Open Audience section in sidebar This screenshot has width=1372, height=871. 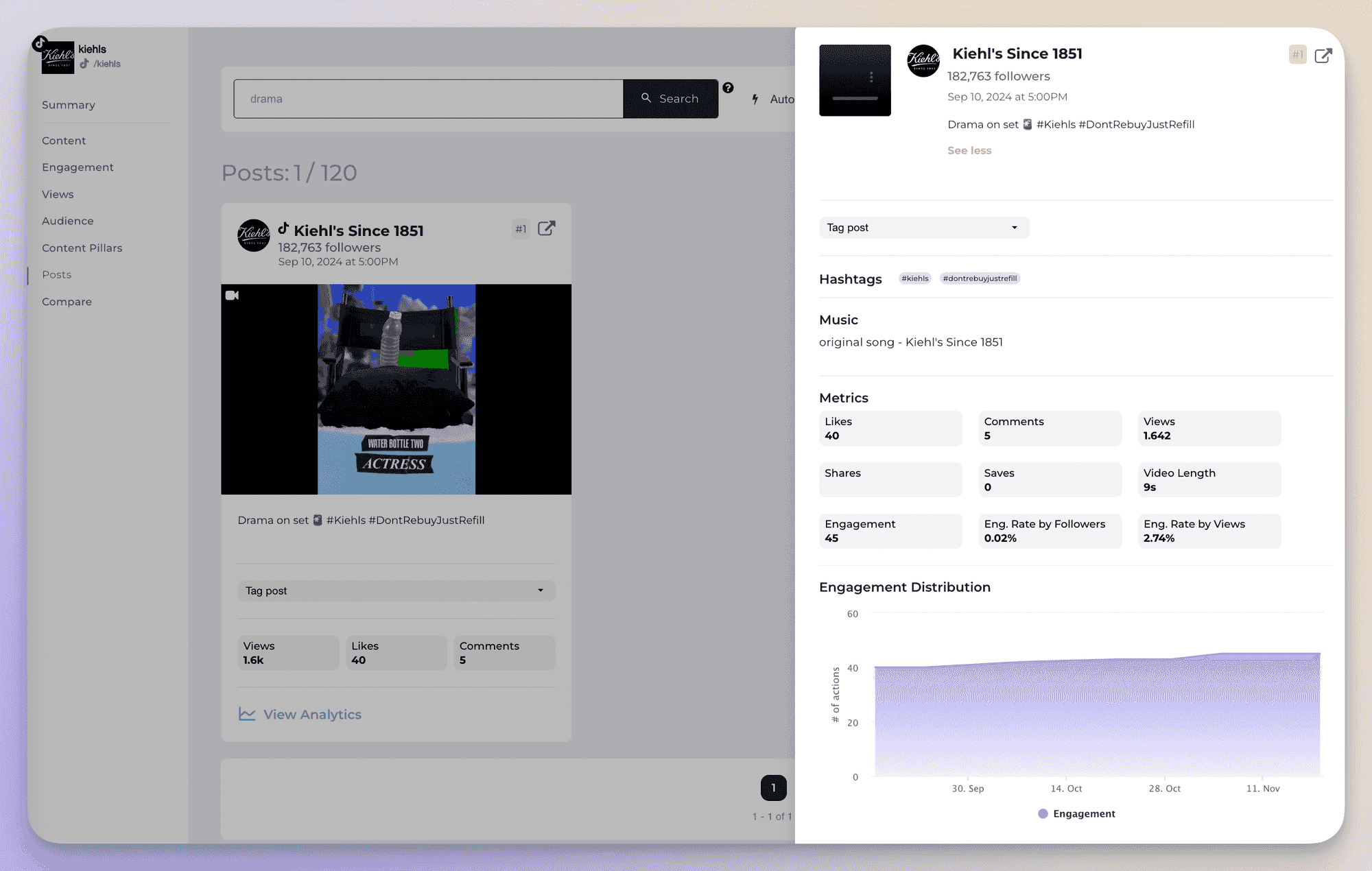68,221
